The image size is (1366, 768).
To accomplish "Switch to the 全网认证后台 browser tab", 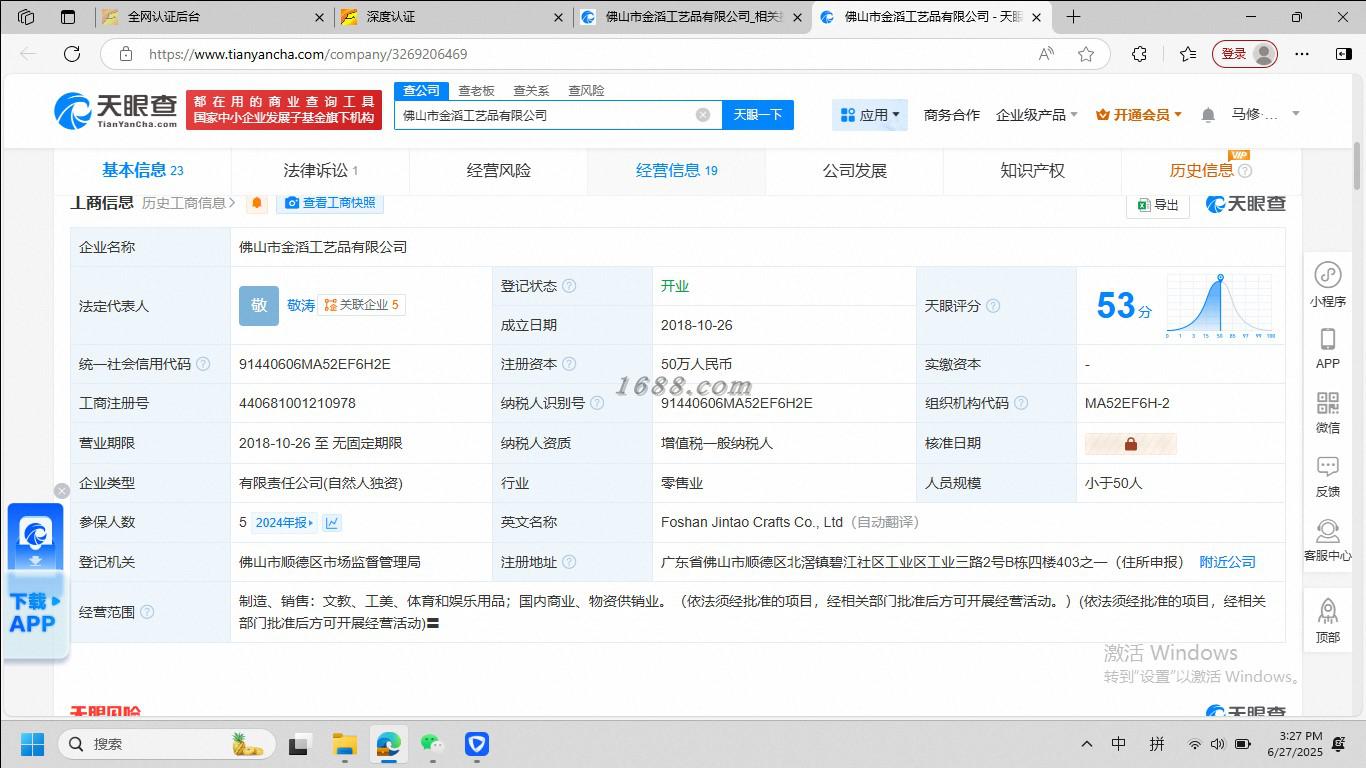I will tap(215, 17).
